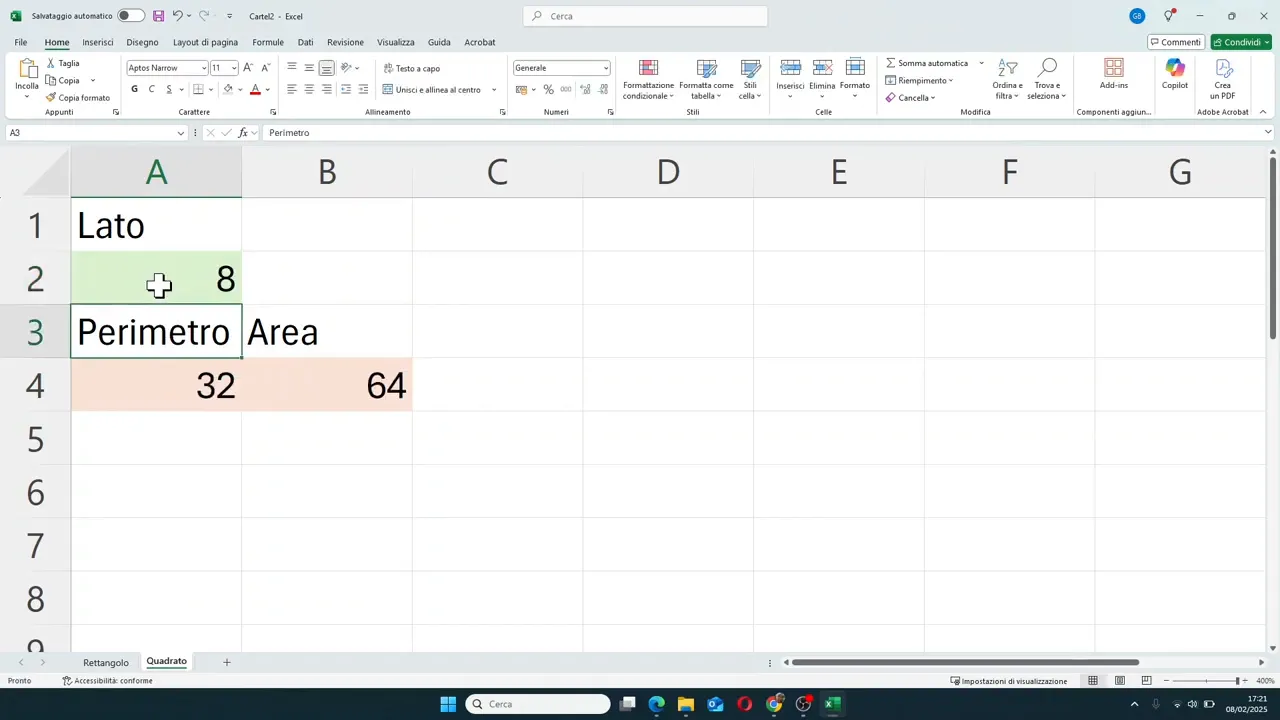The width and height of the screenshot is (1280, 720).
Task: Open the Cancella clear menu
Action: (x=910, y=98)
